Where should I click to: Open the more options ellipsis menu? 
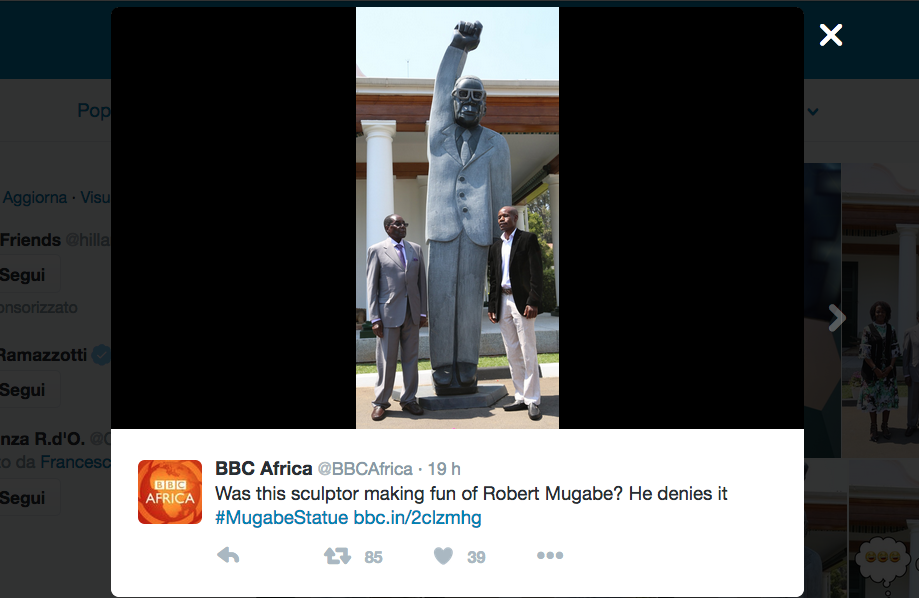[550, 555]
